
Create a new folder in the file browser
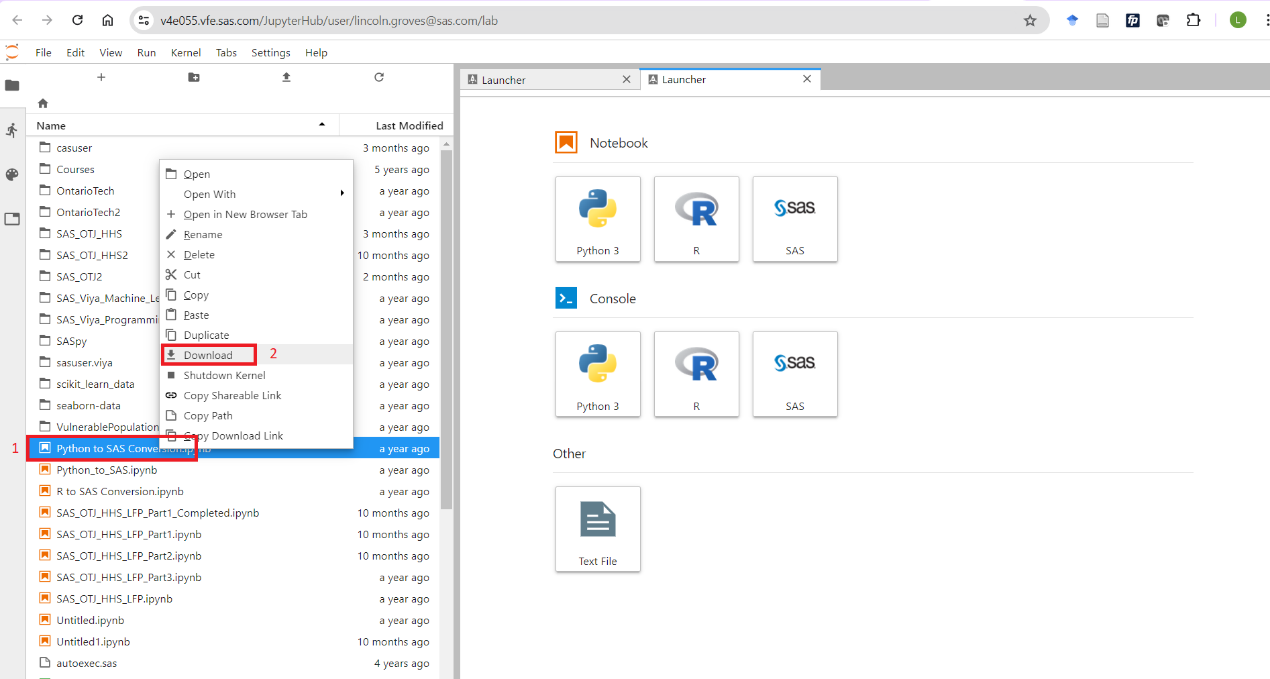tap(193, 77)
